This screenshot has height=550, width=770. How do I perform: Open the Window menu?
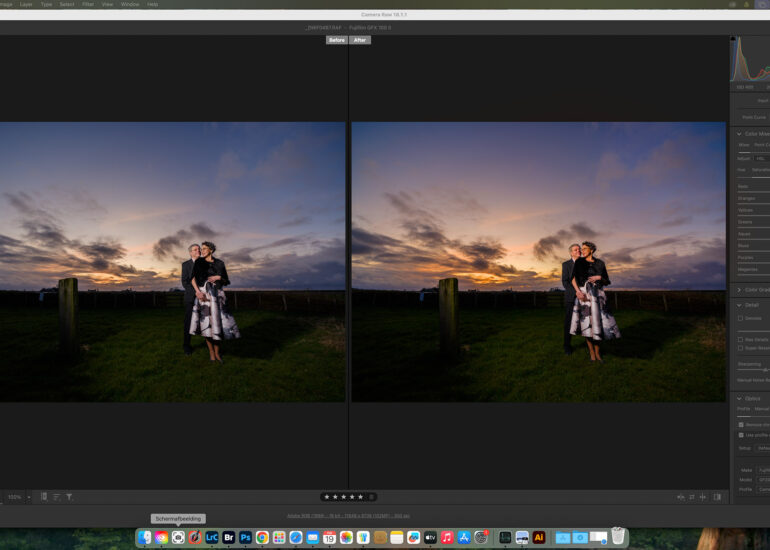pos(130,4)
